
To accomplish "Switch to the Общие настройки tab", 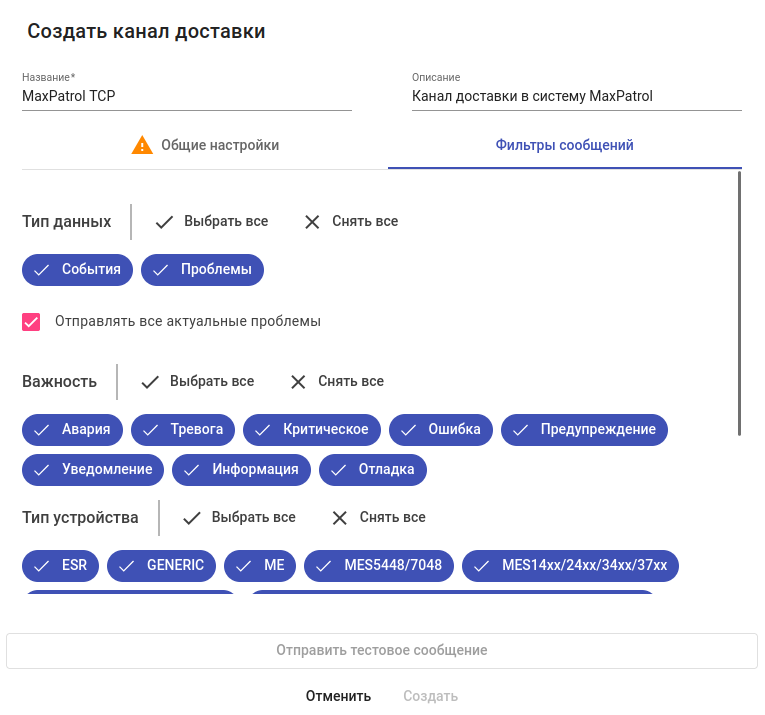I will (x=205, y=145).
